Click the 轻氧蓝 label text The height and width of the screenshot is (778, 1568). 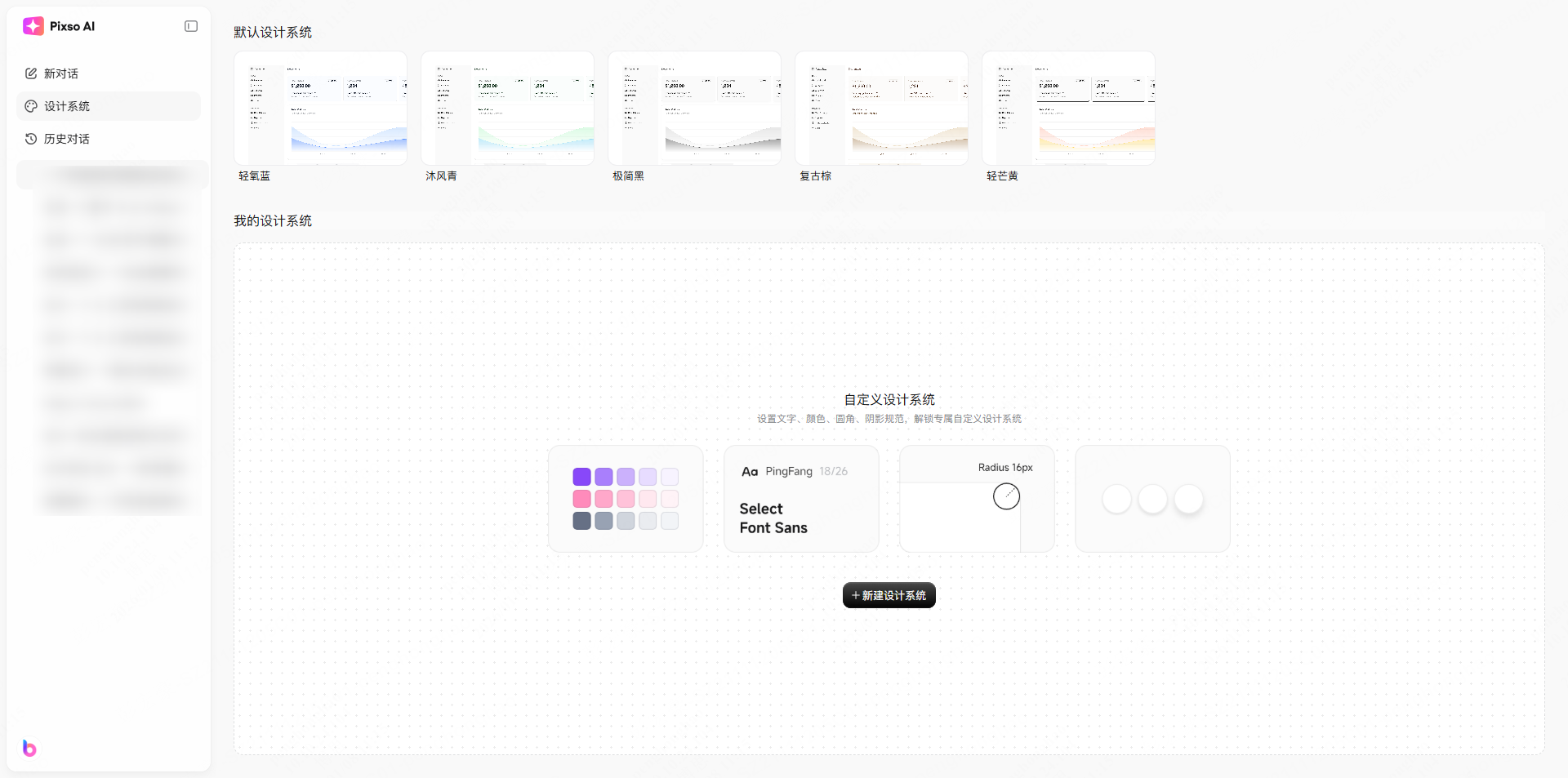pos(254,176)
